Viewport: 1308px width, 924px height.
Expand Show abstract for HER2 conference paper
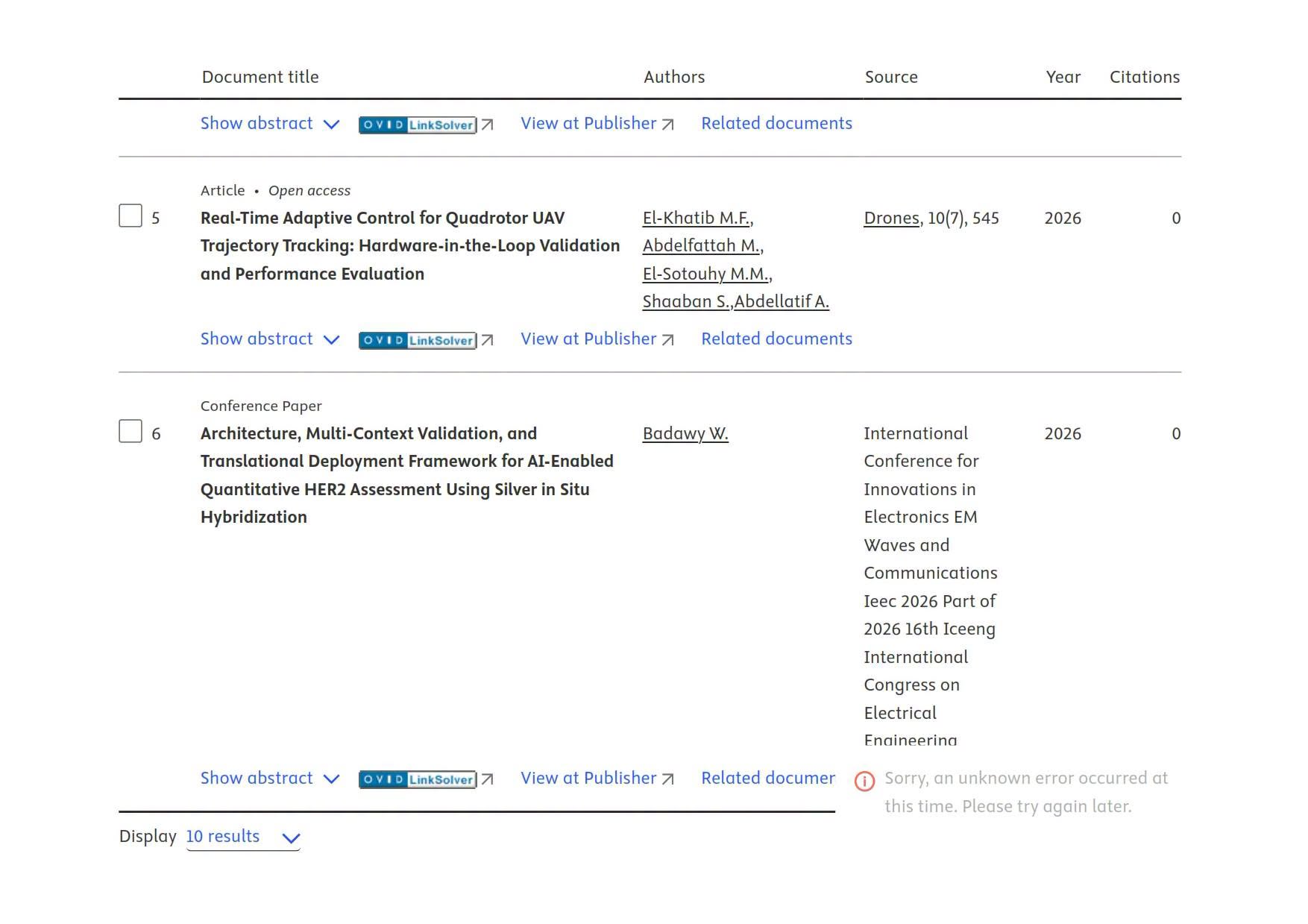point(270,779)
